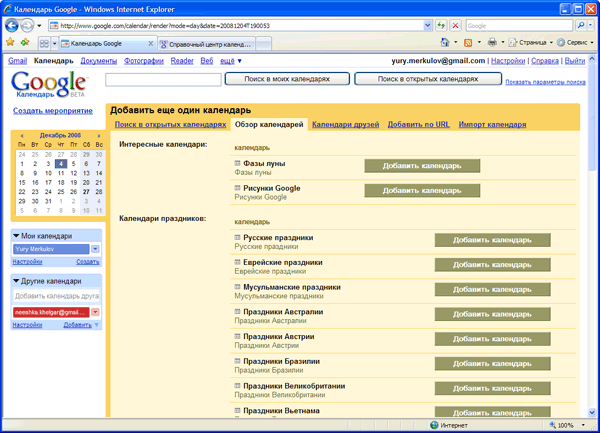Viewport: 600px width, 433px height.
Task: Toggle neeshka.khelgar red calendar chip
Action: [51, 312]
